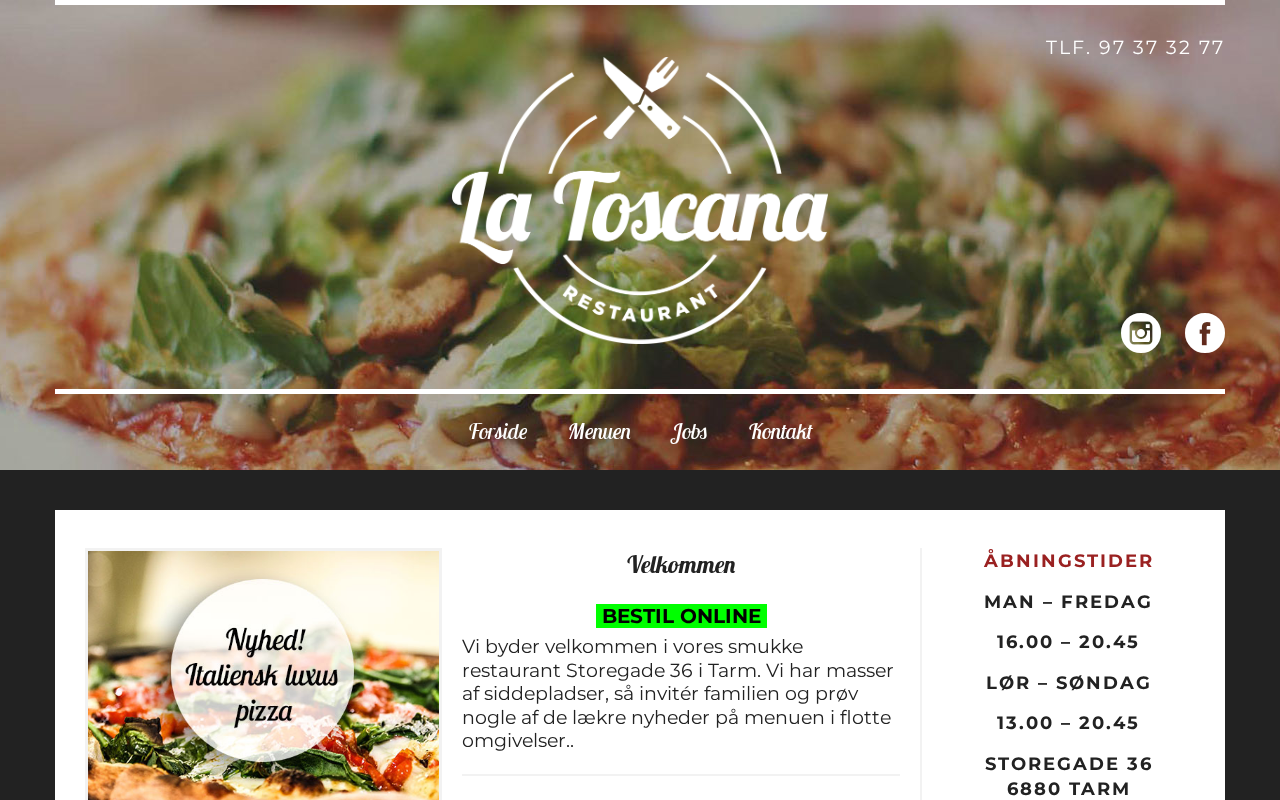Click the 13.00 – 20.45 weekend hours
The height and width of the screenshot is (800, 1280).
coord(1068,723)
